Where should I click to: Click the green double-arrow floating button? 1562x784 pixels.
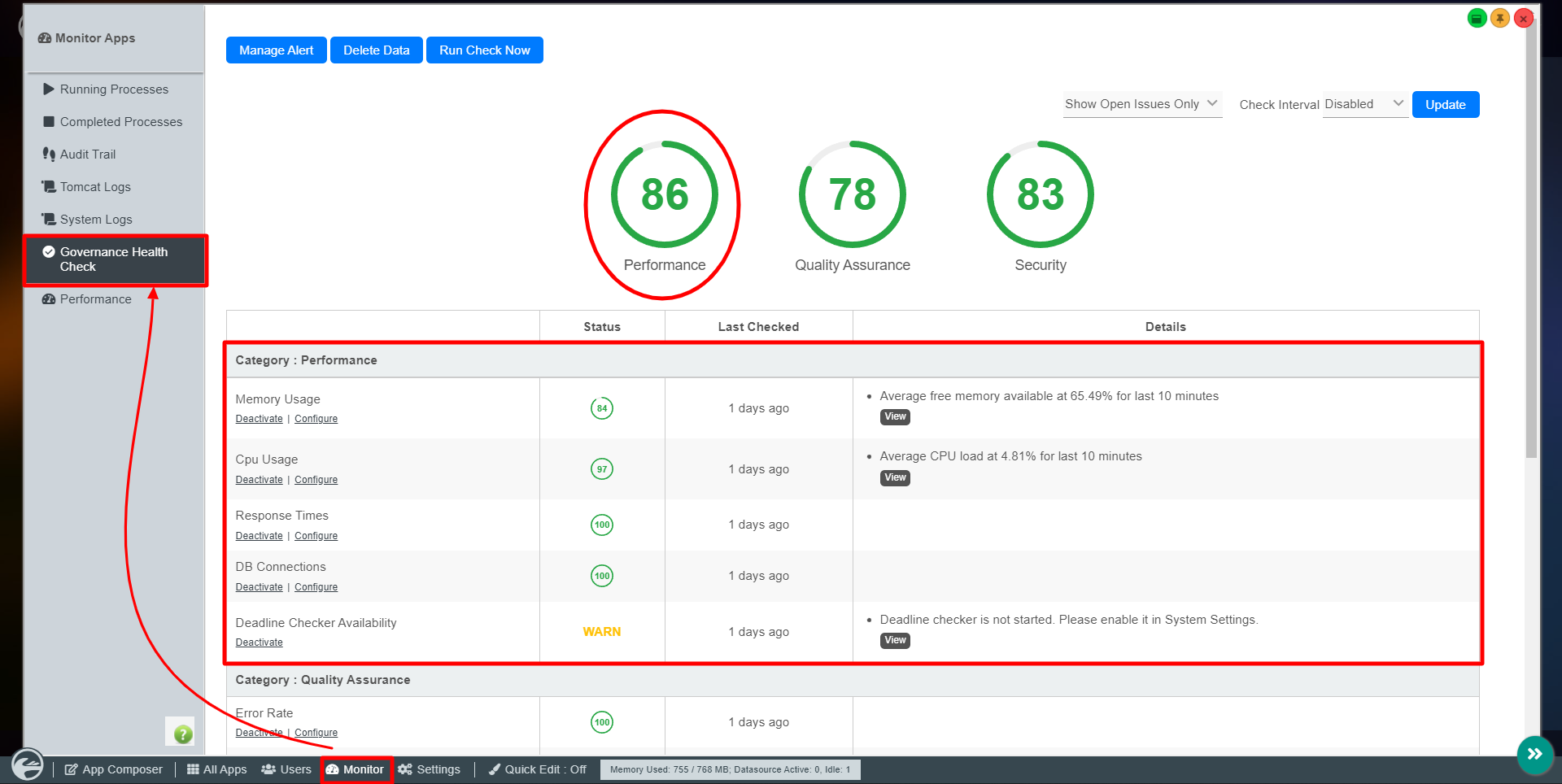[1534, 754]
